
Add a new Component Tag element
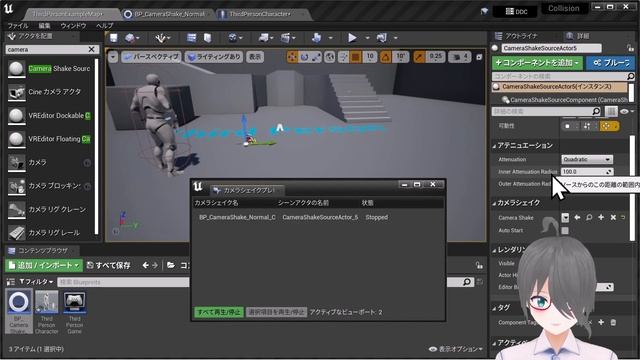[x=601, y=322]
